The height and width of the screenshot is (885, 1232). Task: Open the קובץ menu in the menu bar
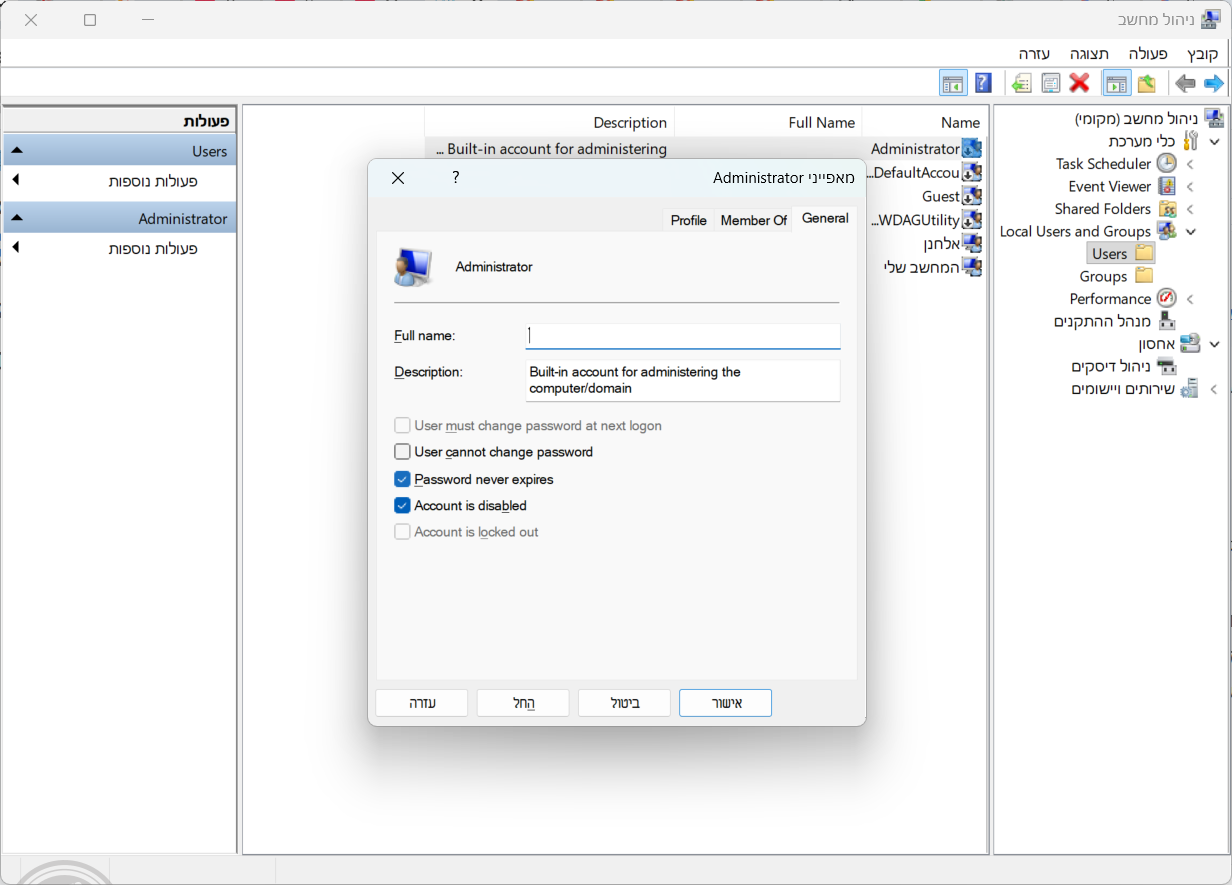pyautogui.click(x=1202, y=53)
